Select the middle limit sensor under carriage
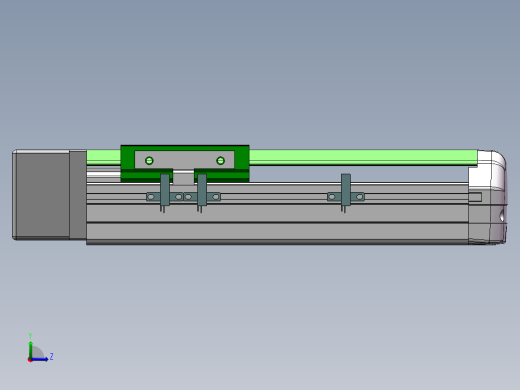Viewport: 520px width, 390px height. click(202, 193)
